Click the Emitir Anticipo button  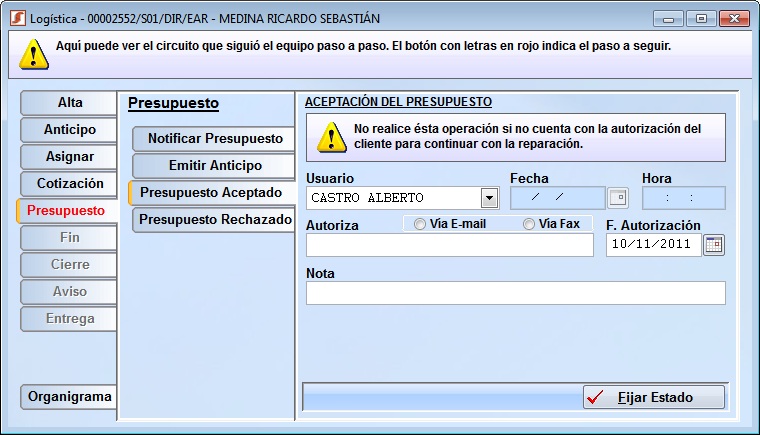pyautogui.click(x=215, y=166)
